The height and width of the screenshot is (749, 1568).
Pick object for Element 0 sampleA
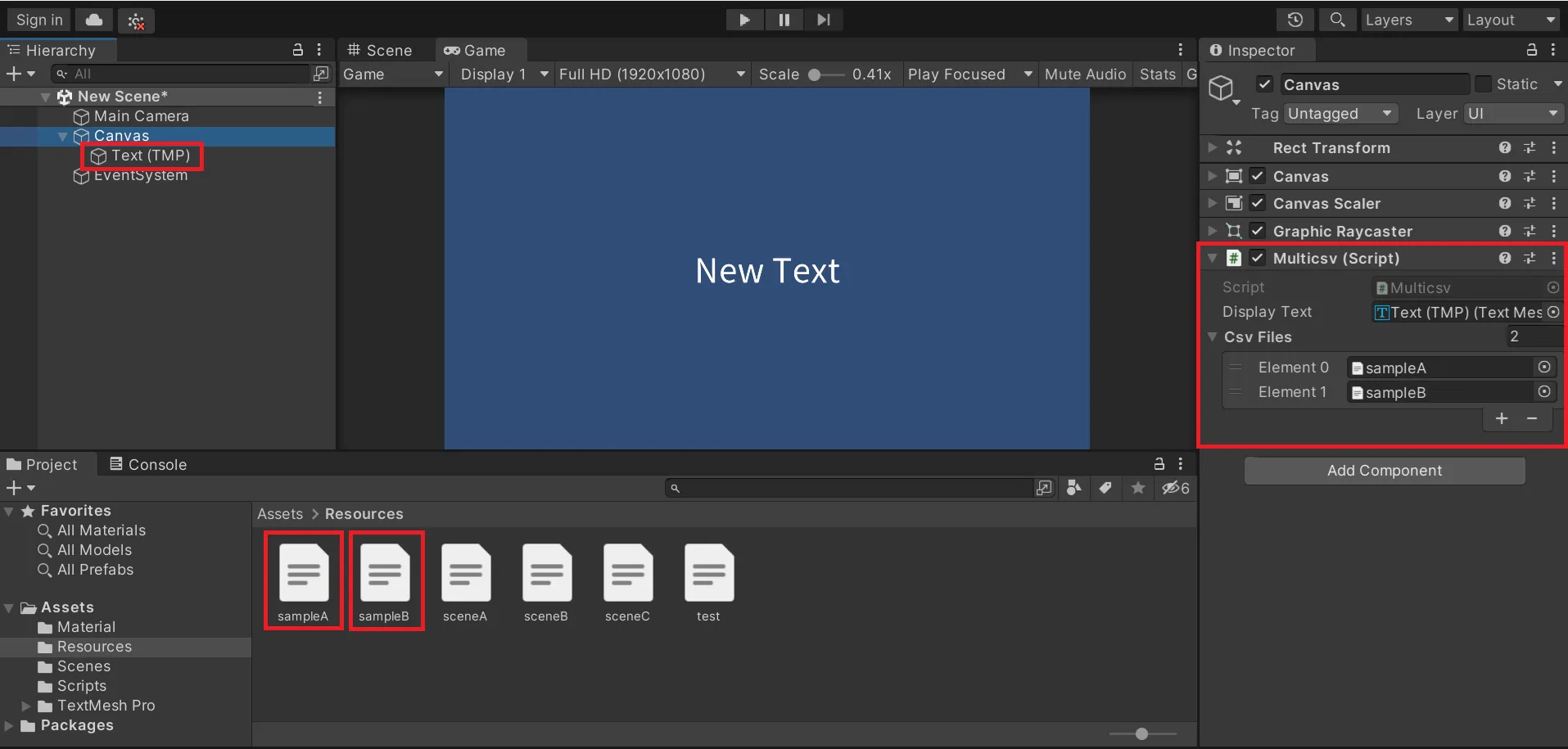coord(1544,368)
